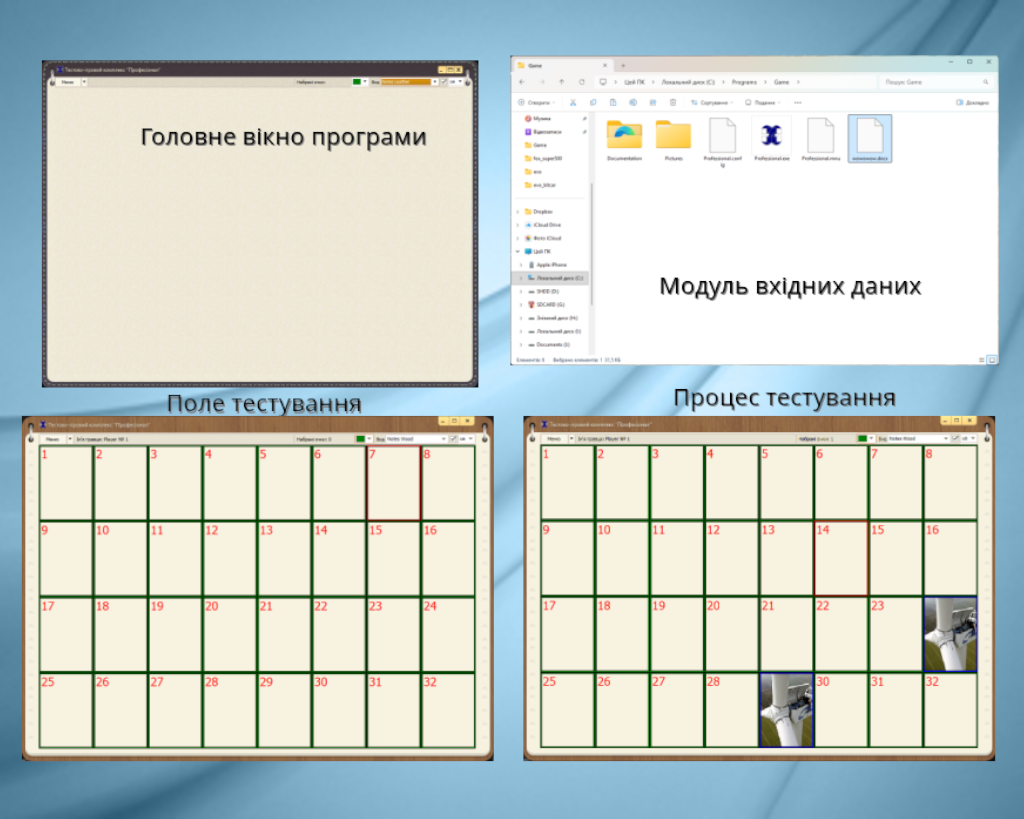Click Меню button in Поле тестування window
Screen dimensions: 1024x819
pos(53,439)
